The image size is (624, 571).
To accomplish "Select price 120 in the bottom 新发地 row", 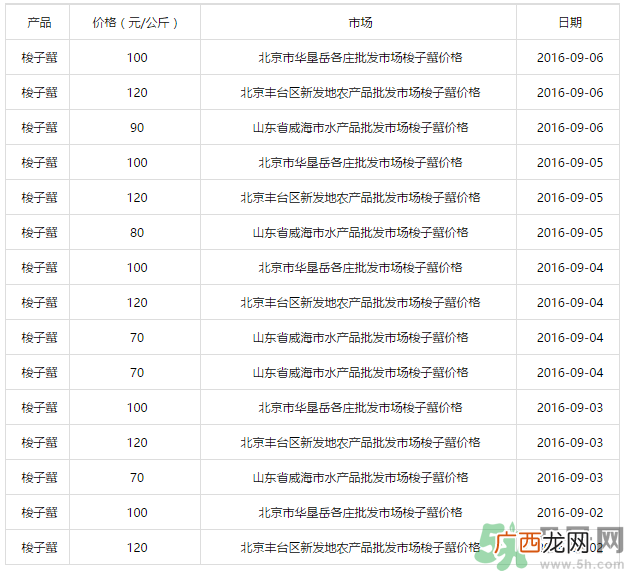I will [x=137, y=548].
